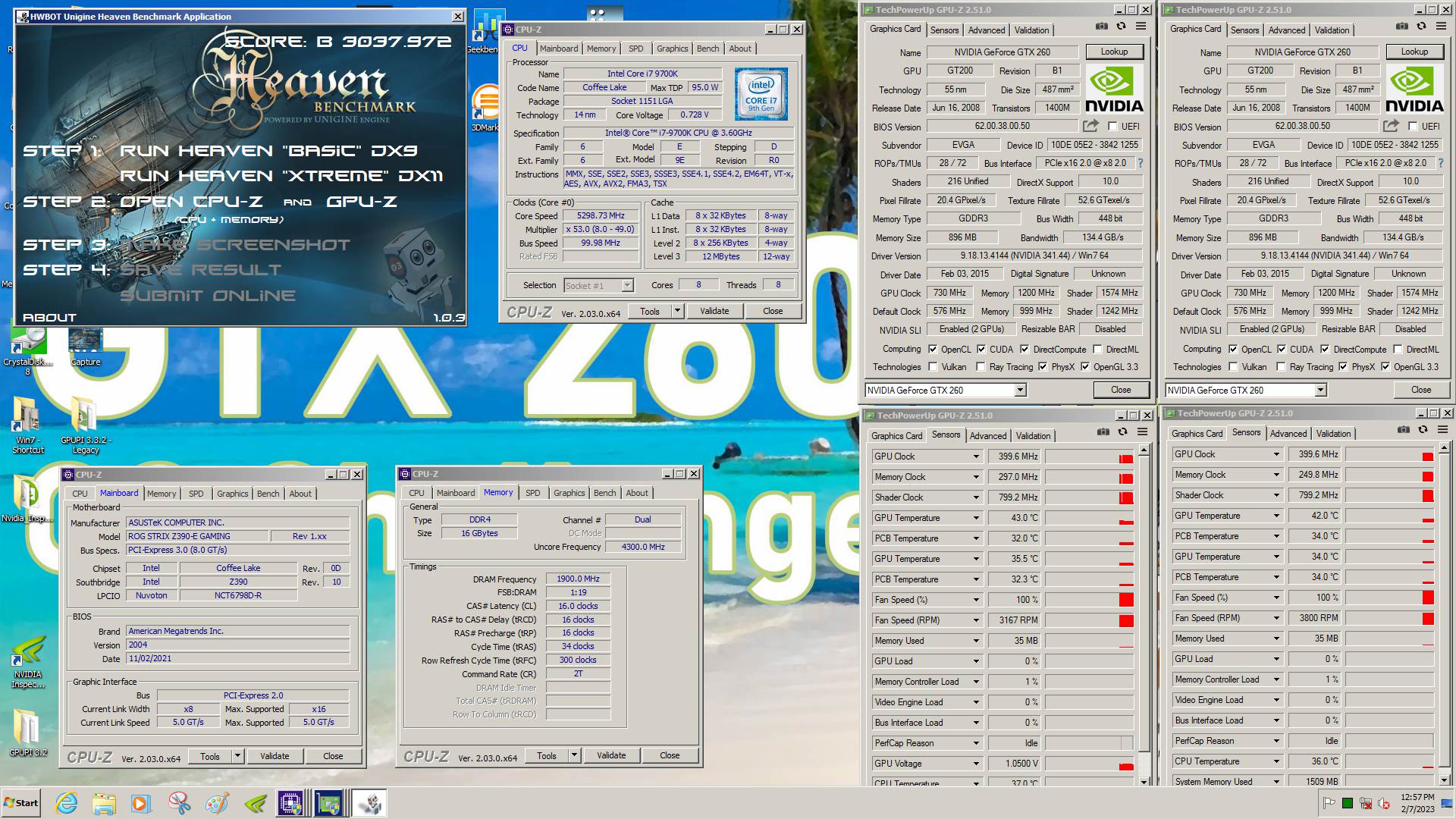This screenshot has height=819, width=1456.
Task: Take screenshot with camera icon in left Graphics Card GPU-Z
Action: click(1101, 27)
